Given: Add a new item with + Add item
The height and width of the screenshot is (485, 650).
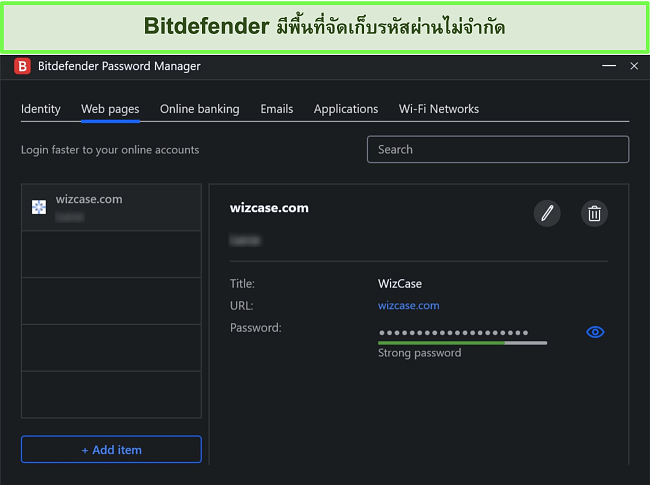Looking at the screenshot, I should (x=112, y=449).
